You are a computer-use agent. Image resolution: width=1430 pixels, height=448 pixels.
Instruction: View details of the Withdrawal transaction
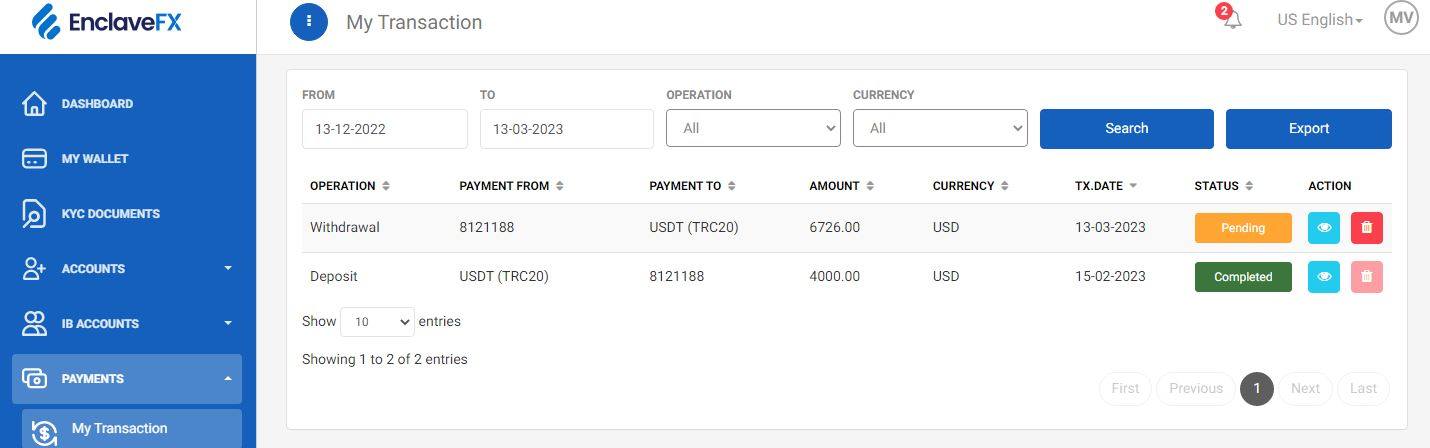[x=1324, y=228]
